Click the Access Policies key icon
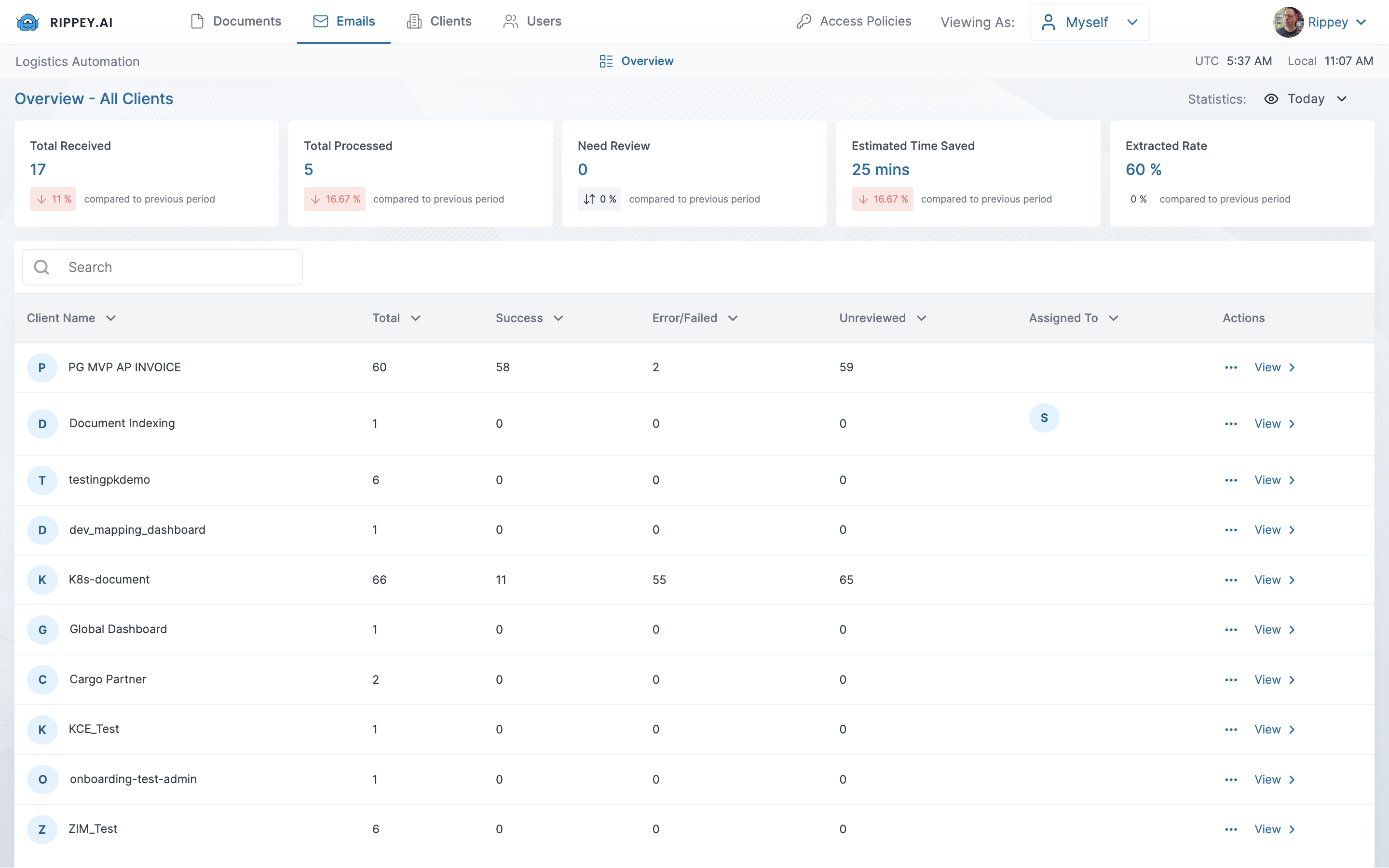This screenshot has width=1389, height=868. (x=803, y=21)
